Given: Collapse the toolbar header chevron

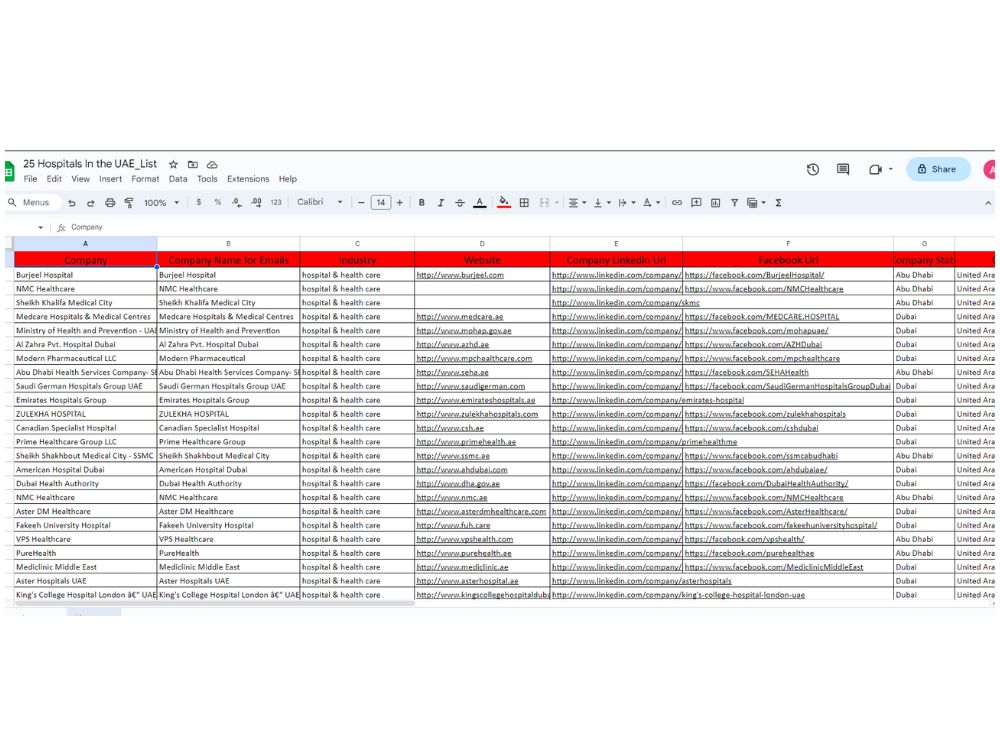Looking at the screenshot, I should (x=988, y=203).
